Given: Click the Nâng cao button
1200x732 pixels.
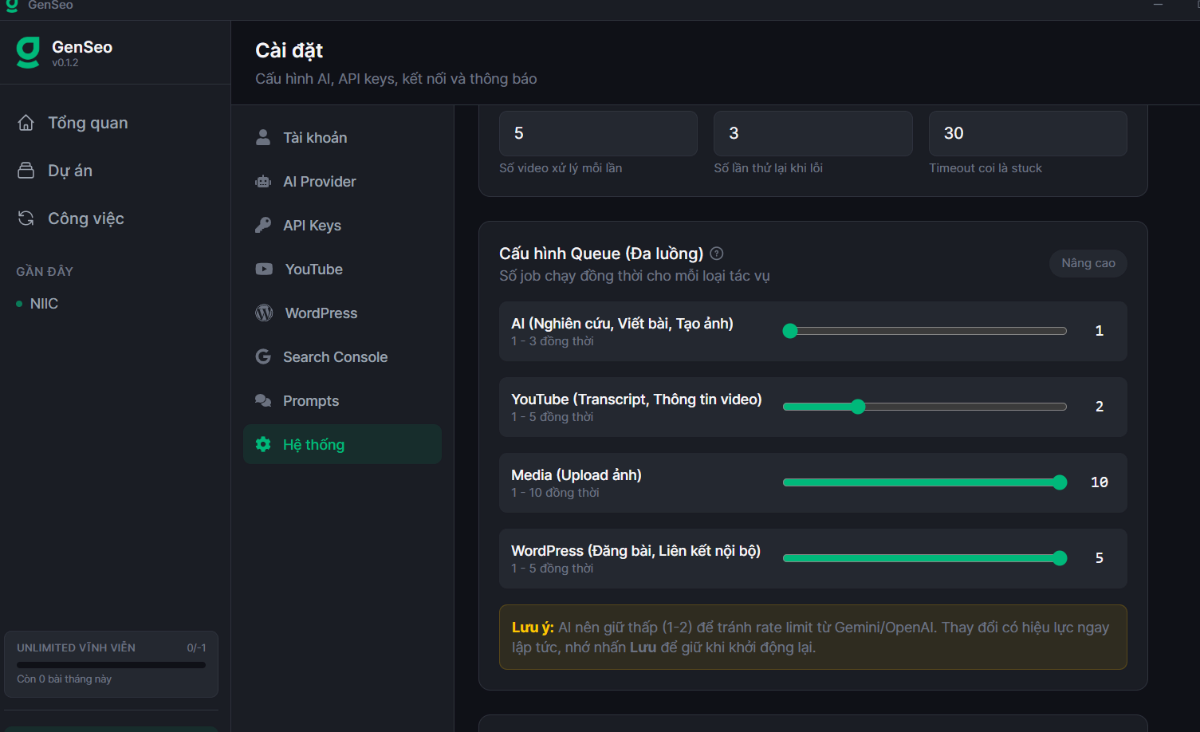Looking at the screenshot, I should click(1087, 263).
